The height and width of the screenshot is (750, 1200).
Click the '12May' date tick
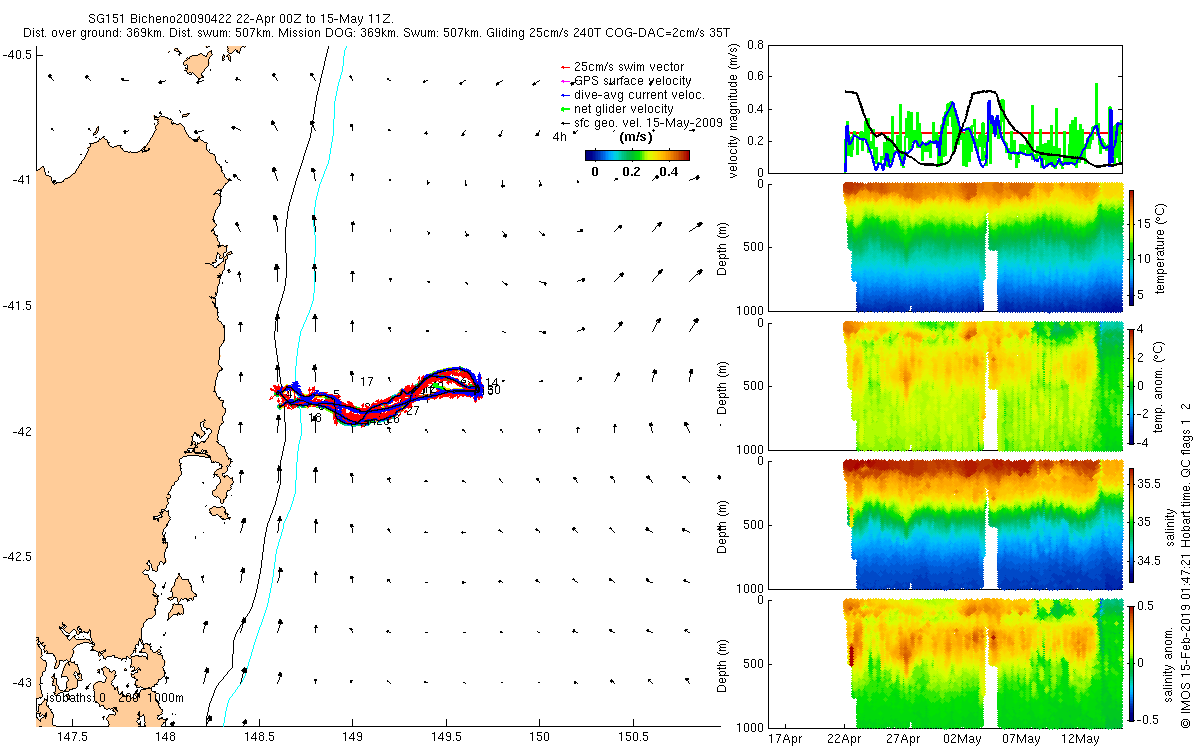pos(1079,738)
